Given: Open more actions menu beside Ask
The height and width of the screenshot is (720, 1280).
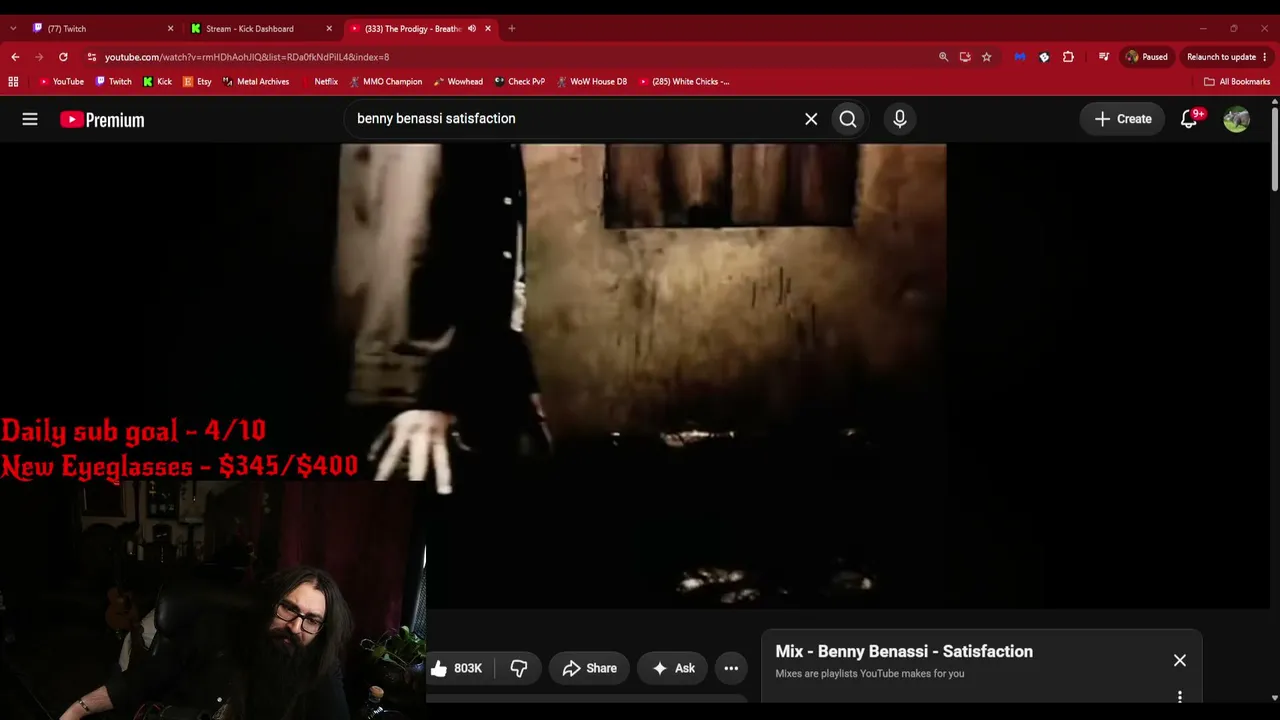Looking at the screenshot, I should (731, 668).
